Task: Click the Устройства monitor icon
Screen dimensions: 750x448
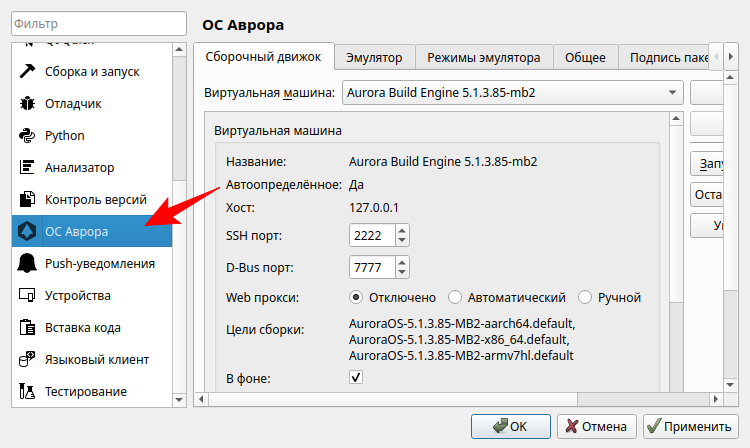Action: pos(27,295)
